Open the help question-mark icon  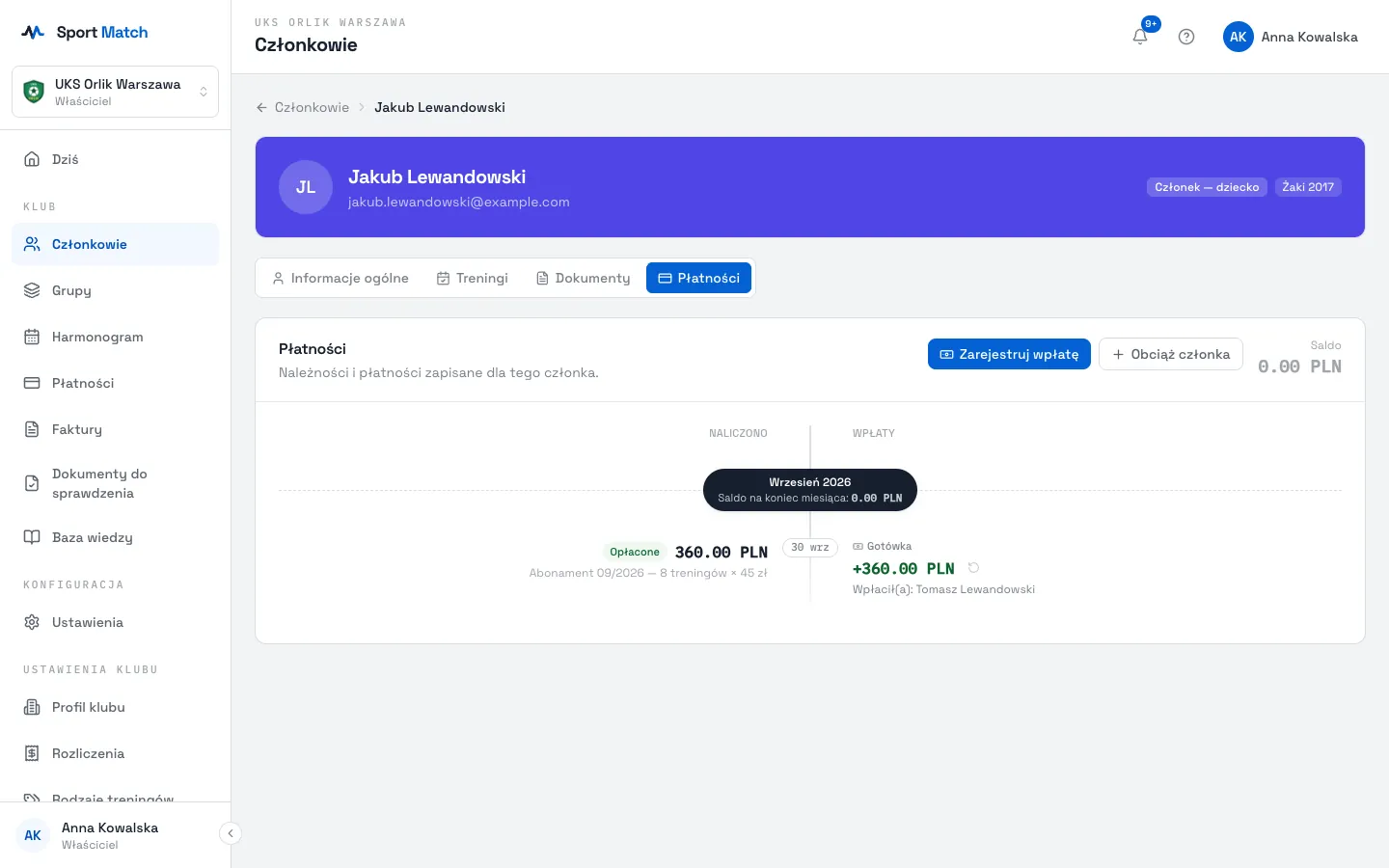tap(1186, 37)
